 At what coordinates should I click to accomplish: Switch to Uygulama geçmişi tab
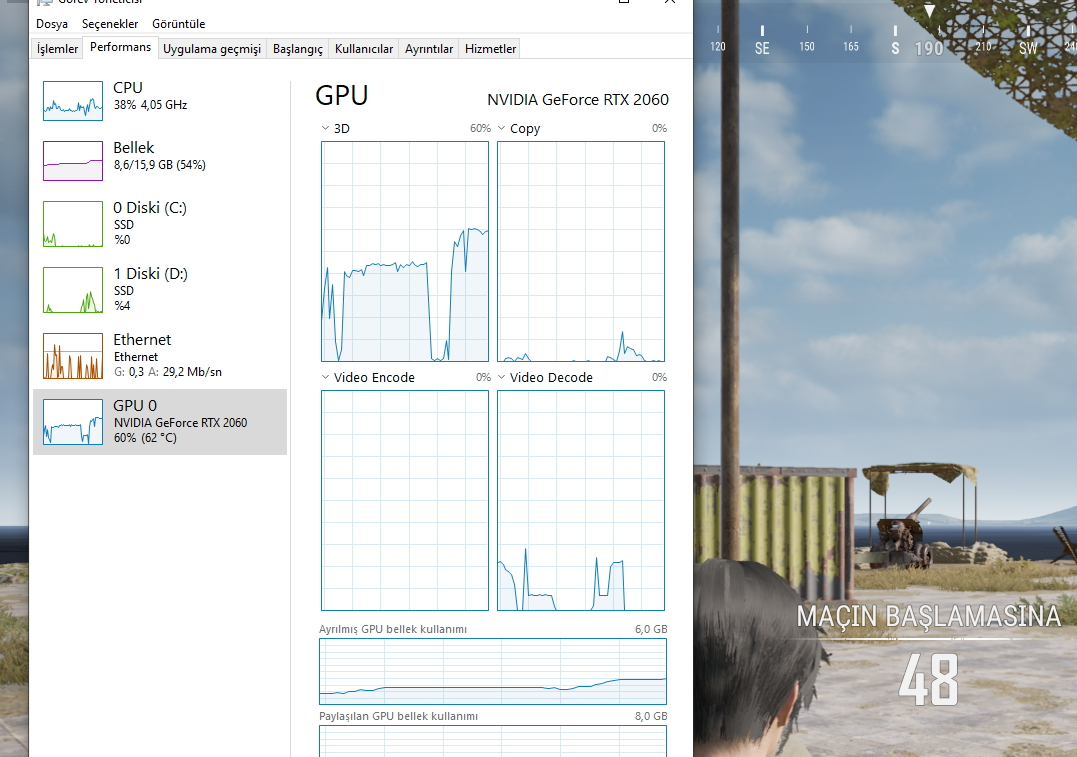212,49
